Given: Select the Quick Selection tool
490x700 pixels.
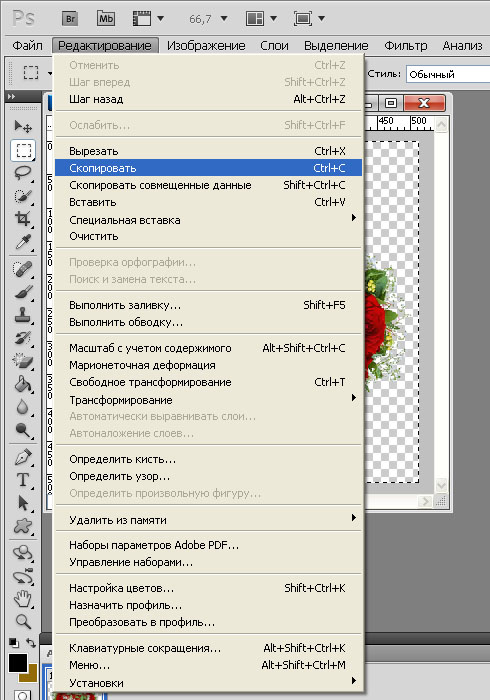Looking at the screenshot, I should [23, 196].
